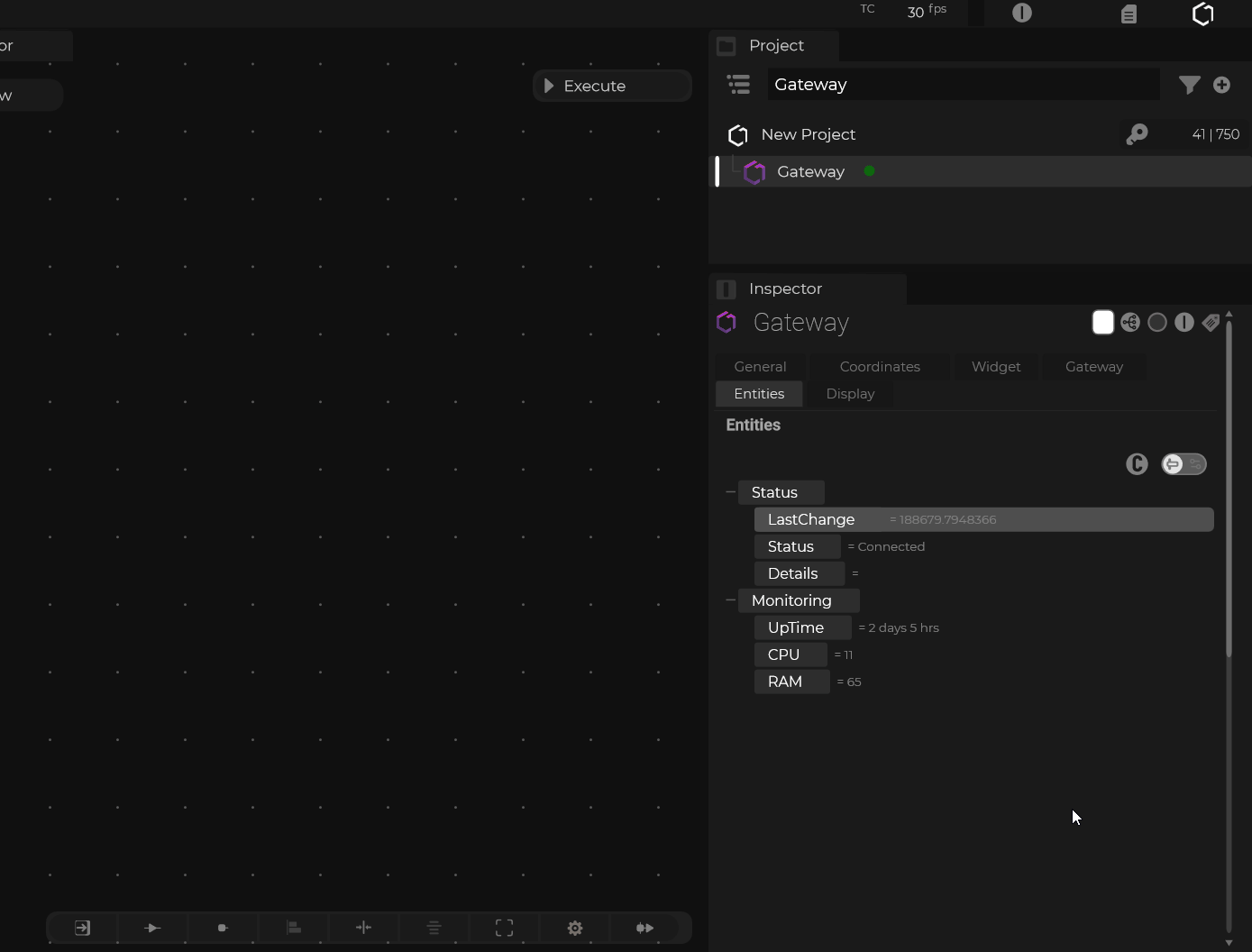Click the white color swatch in Inspector header
Screen dimensions: 1252x952
tap(1102, 323)
